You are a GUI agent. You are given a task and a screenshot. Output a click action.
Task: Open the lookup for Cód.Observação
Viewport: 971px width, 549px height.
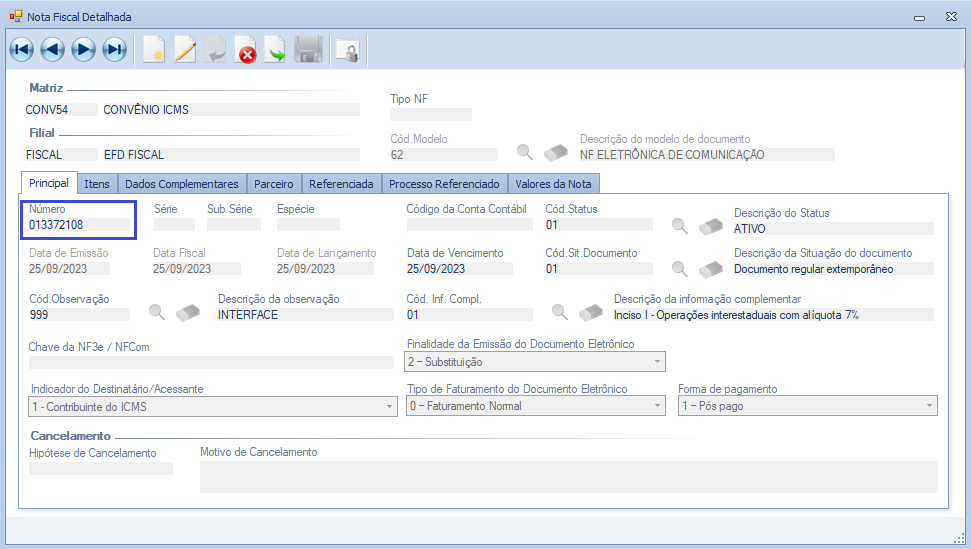(x=156, y=312)
